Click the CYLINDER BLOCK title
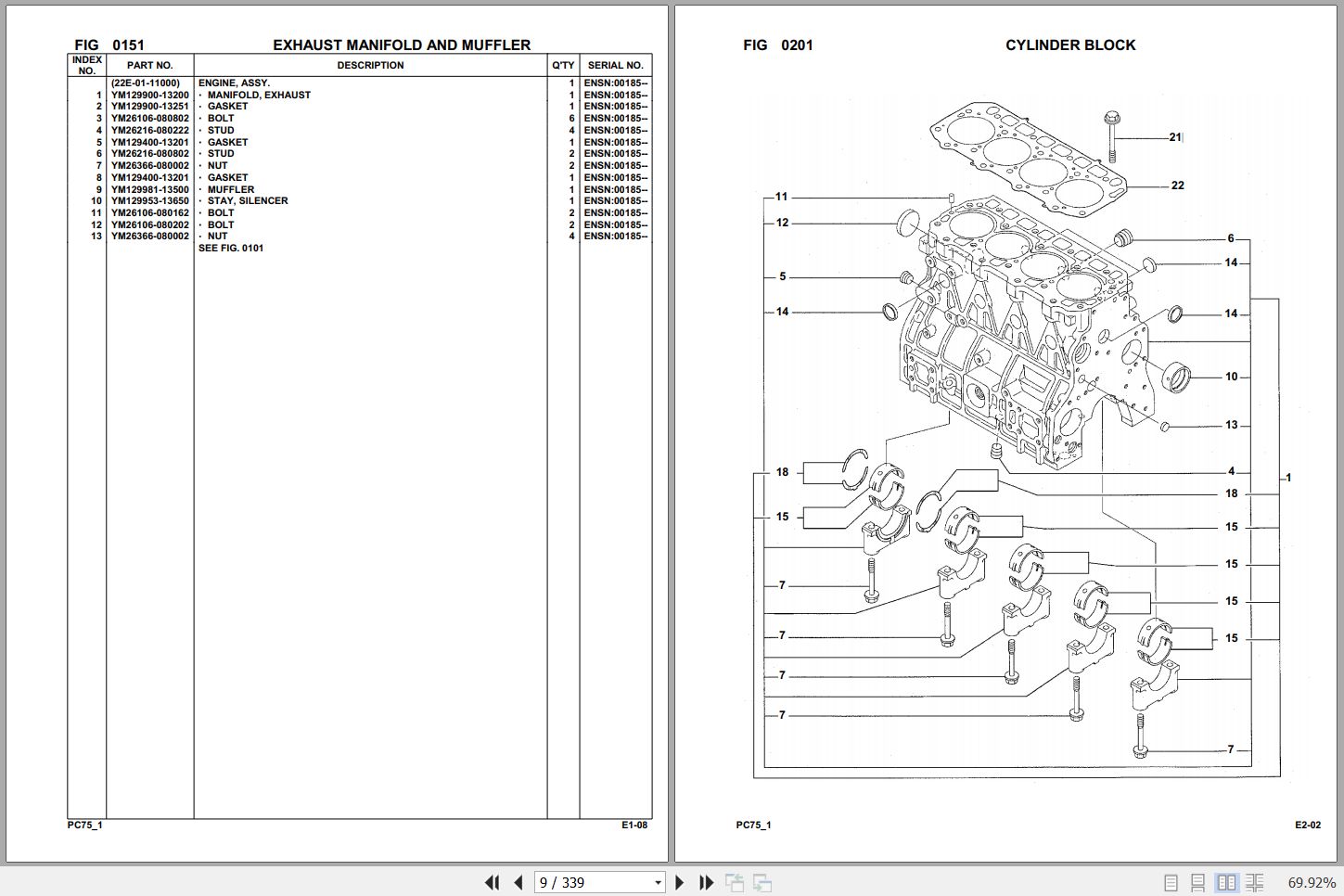This screenshot has height=896, width=1344. (x=1070, y=45)
